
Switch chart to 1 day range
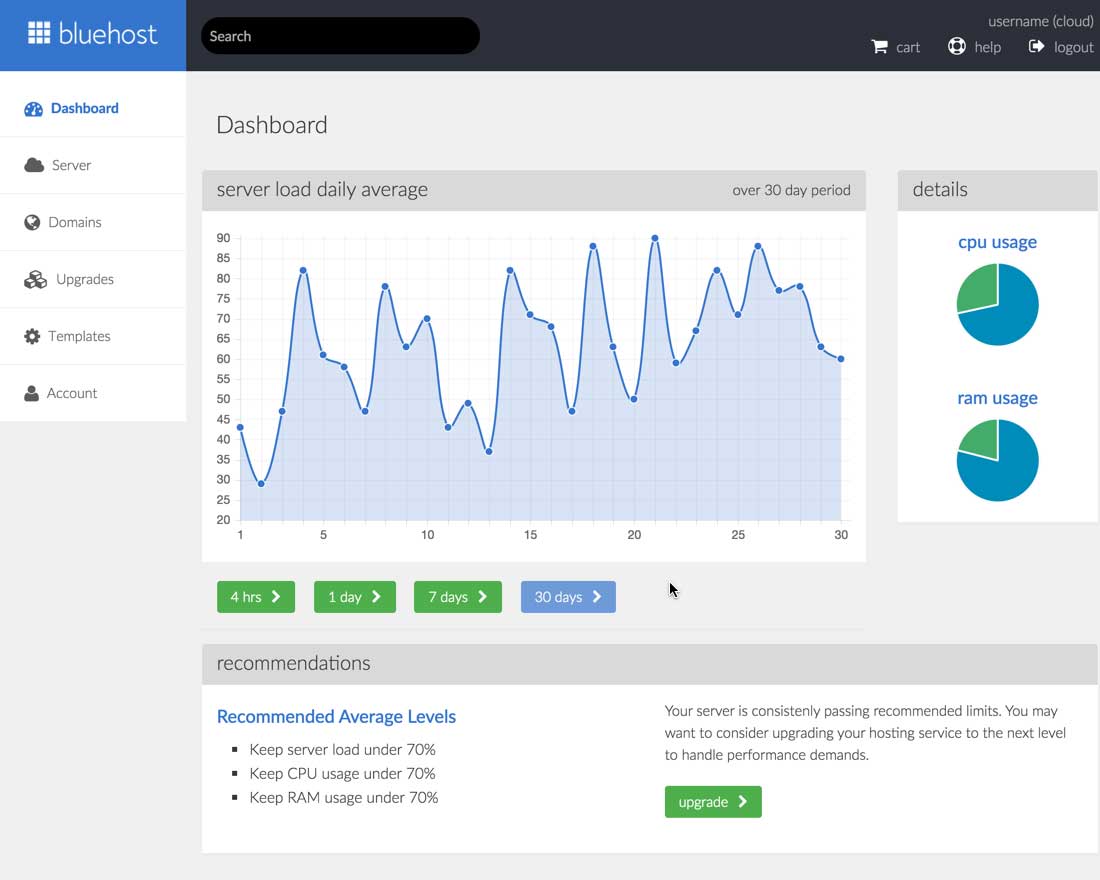click(355, 596)
